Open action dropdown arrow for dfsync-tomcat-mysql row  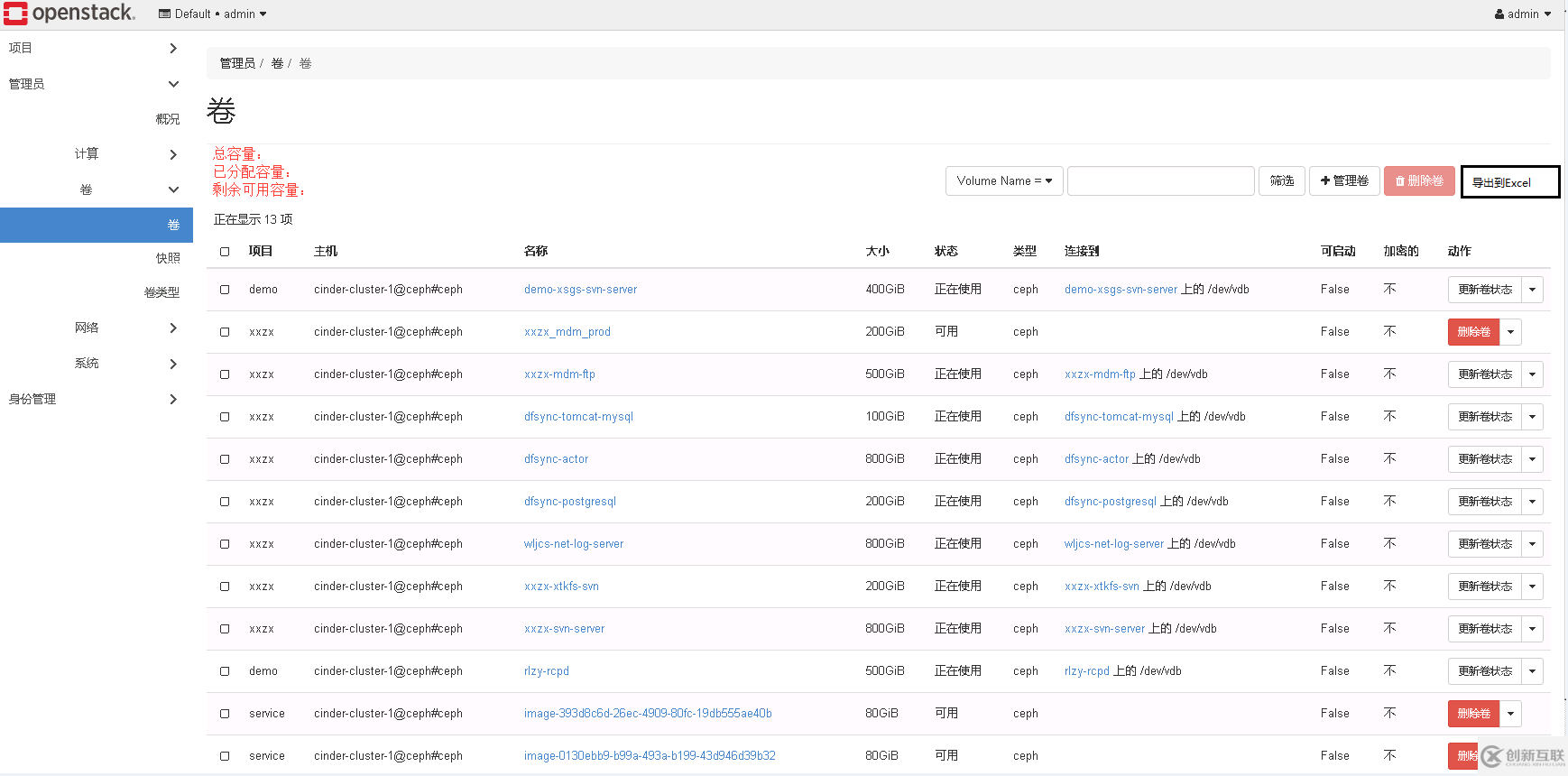click(x=1532, y=417)
